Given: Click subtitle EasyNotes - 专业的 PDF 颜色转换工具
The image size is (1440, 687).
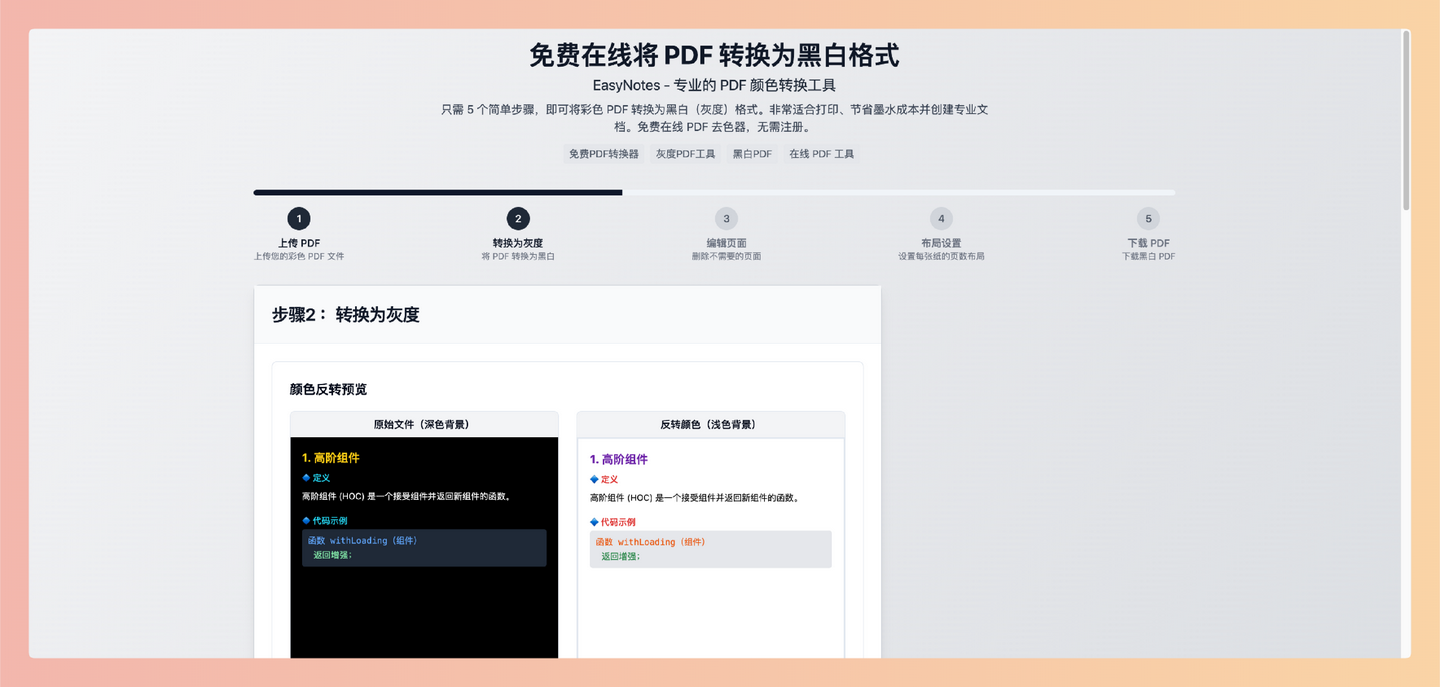Looking at the screenshot, I should pyautogui.click(x=714, y=86).
